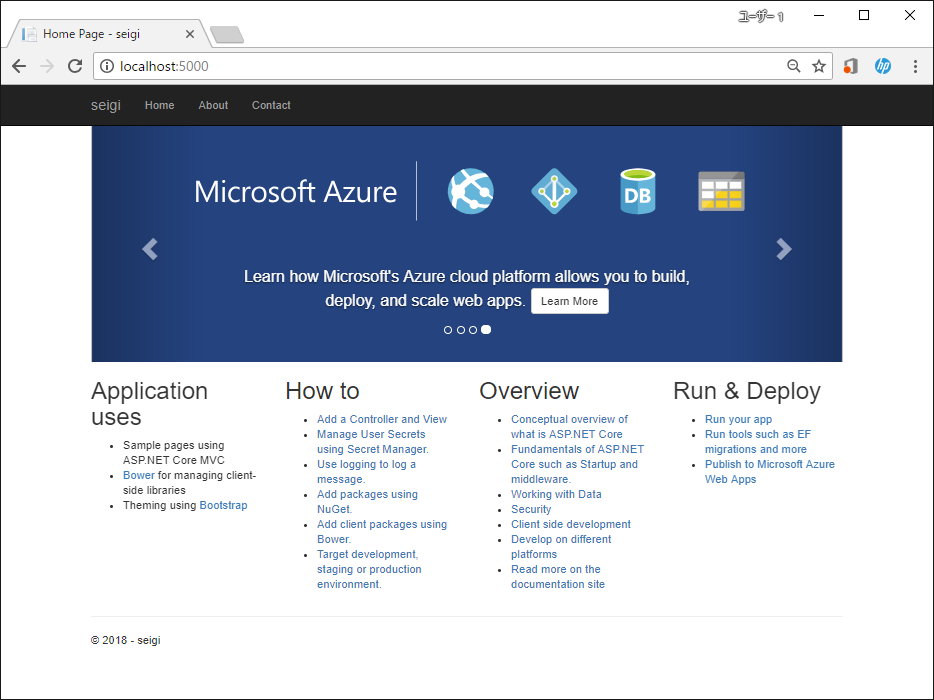This screenshot has width=934, height=700.
Task: Advance to next carousel slide
Action: pyautogui.click(x=784, y=249)
